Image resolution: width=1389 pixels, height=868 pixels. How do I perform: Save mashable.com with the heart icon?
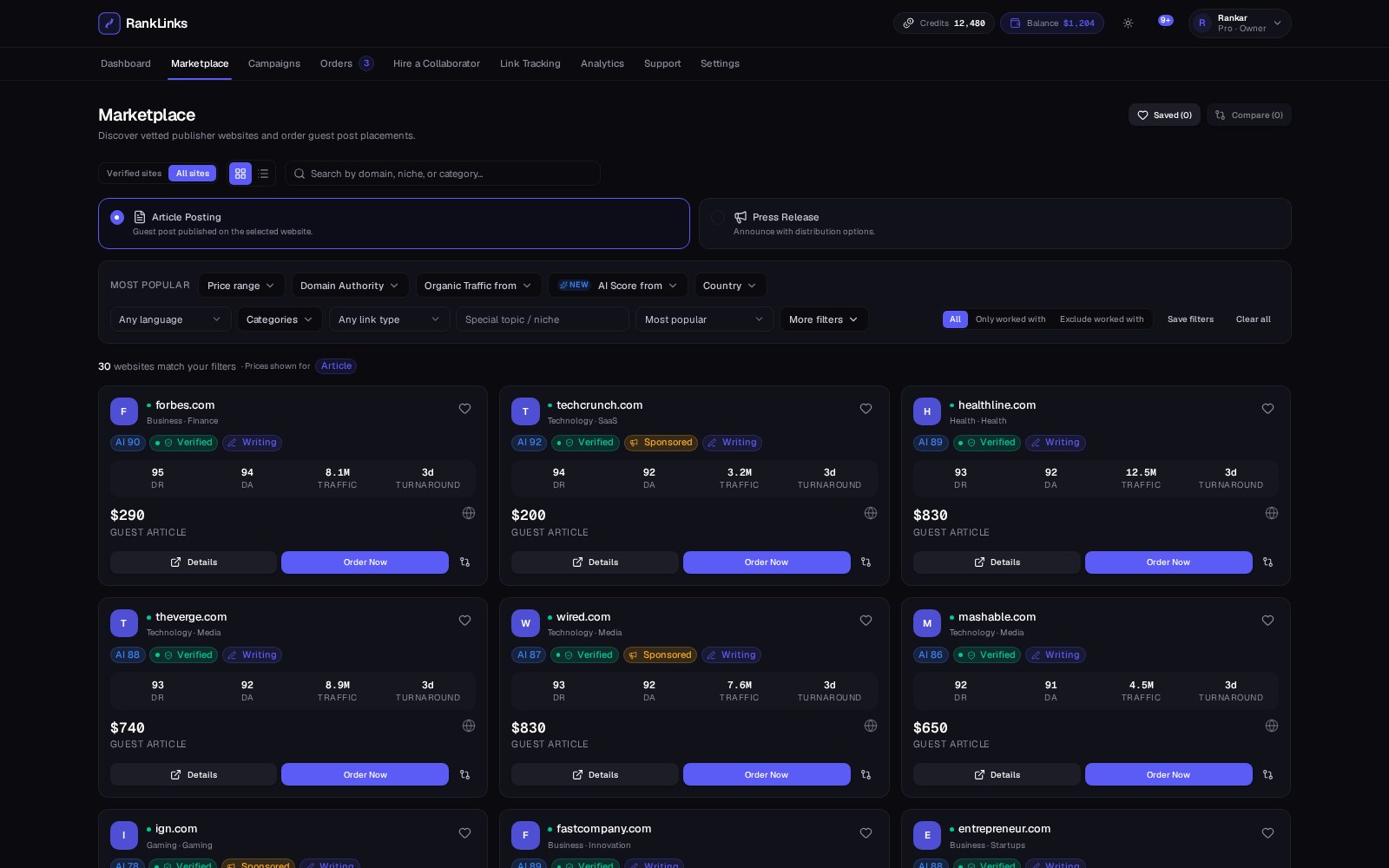pyautogui.click(x=1267, y=621)
